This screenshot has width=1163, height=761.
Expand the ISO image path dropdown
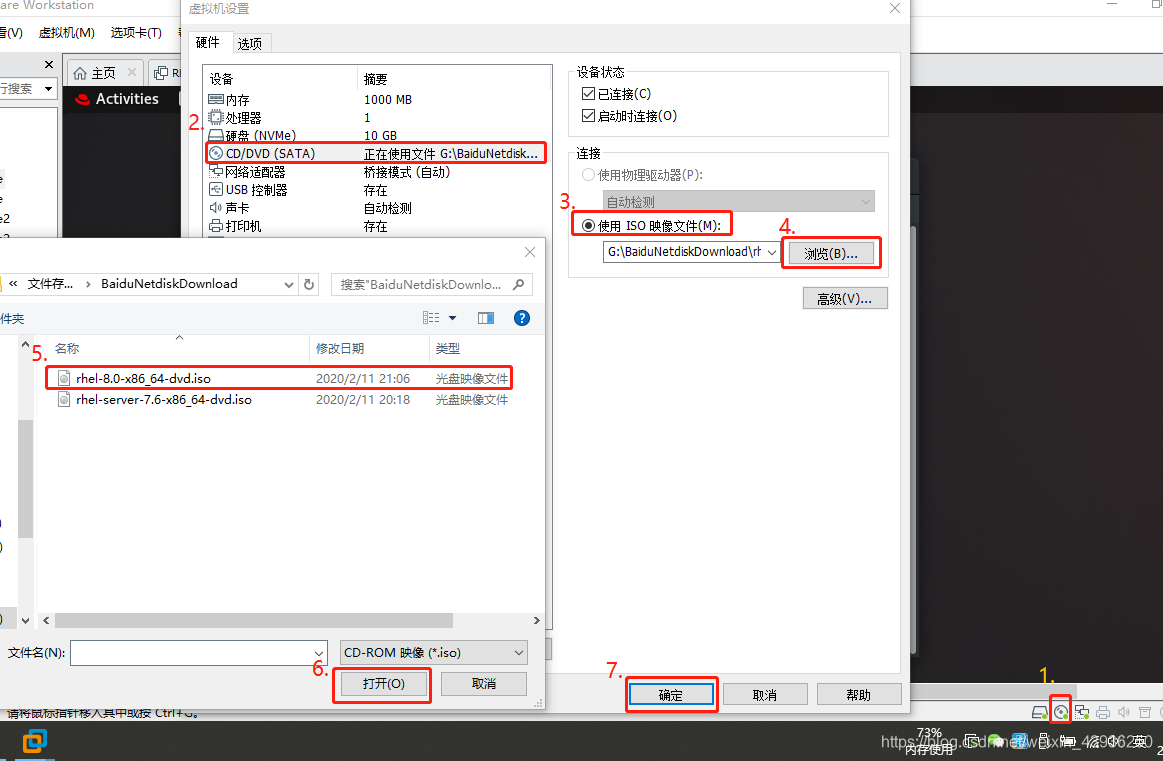[770, 253]
